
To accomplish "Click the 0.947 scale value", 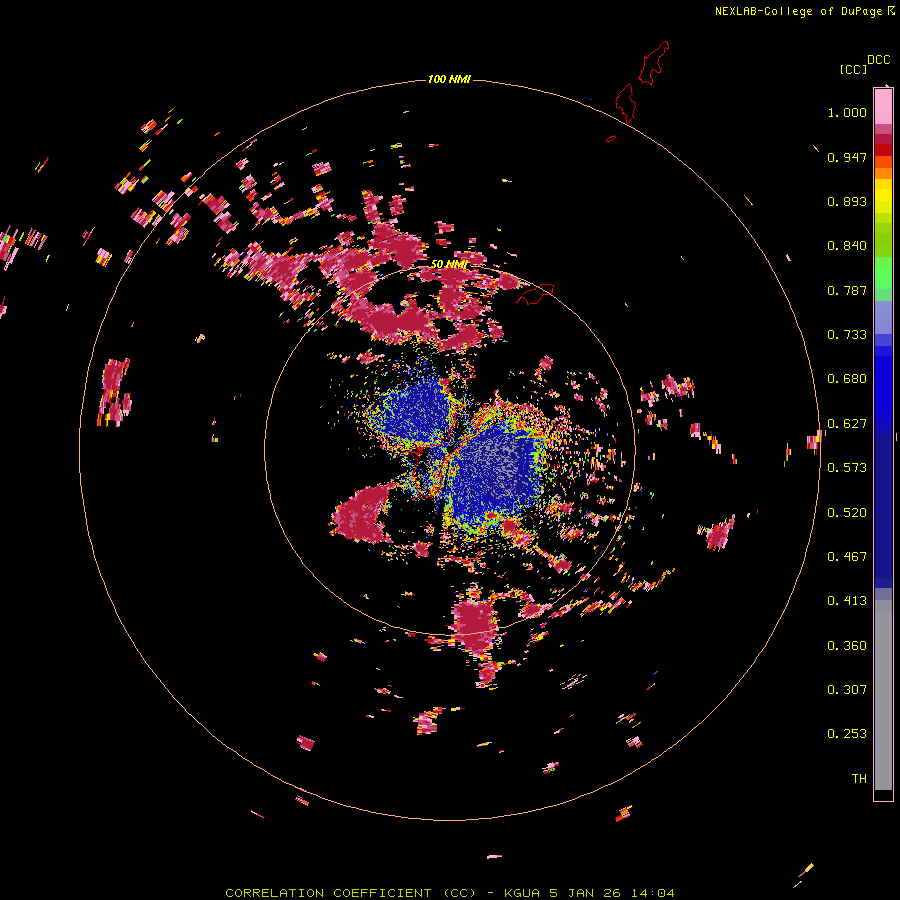I will pyautogui.click(x=847, y=157).
